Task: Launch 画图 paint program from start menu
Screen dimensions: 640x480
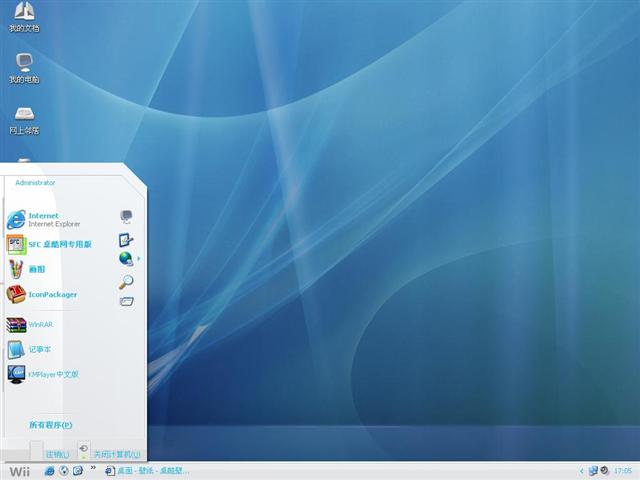Action: pyautogui.click(x=26, y=269)
